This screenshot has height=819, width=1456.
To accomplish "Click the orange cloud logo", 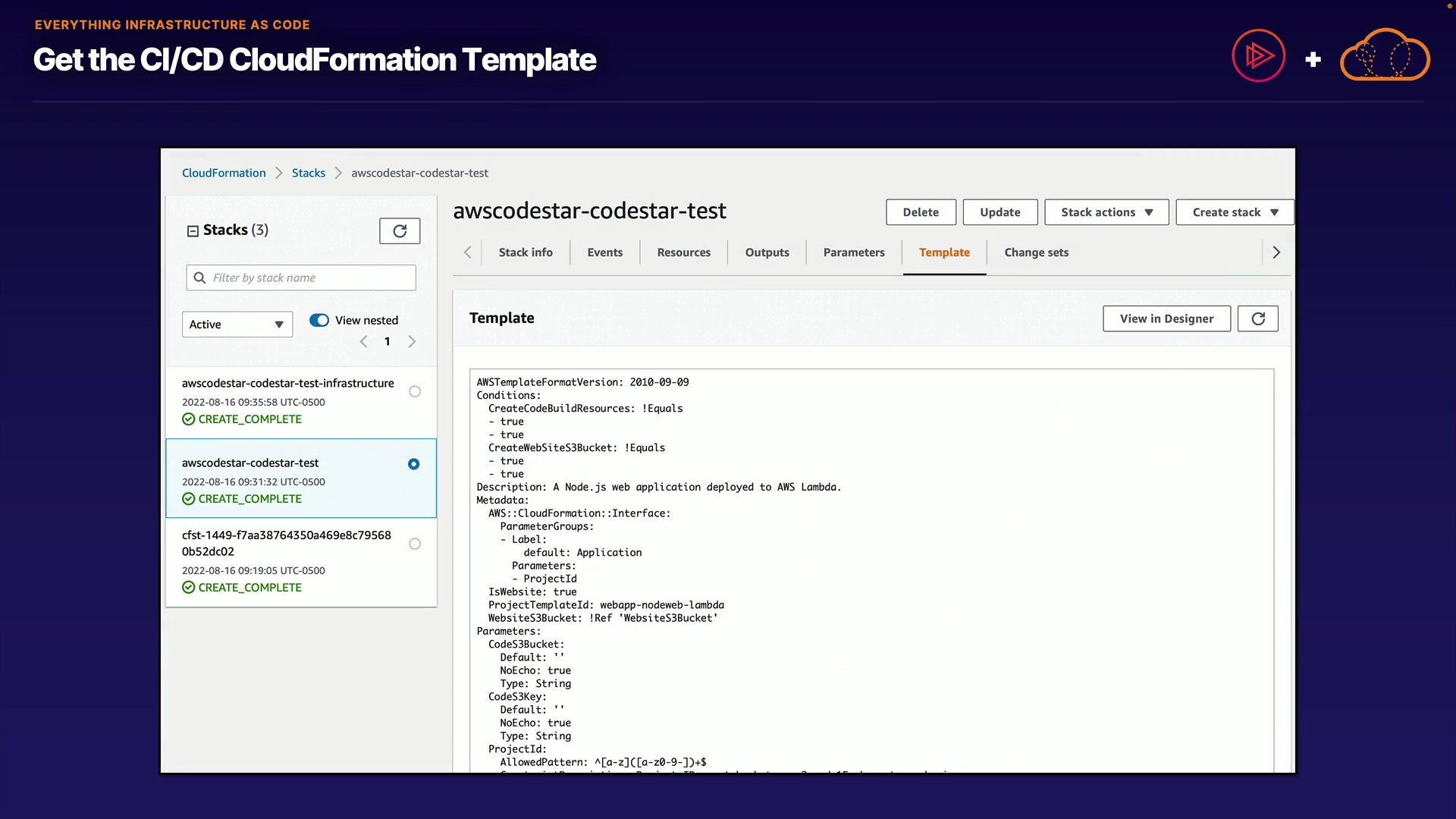I will (1385, 56).
